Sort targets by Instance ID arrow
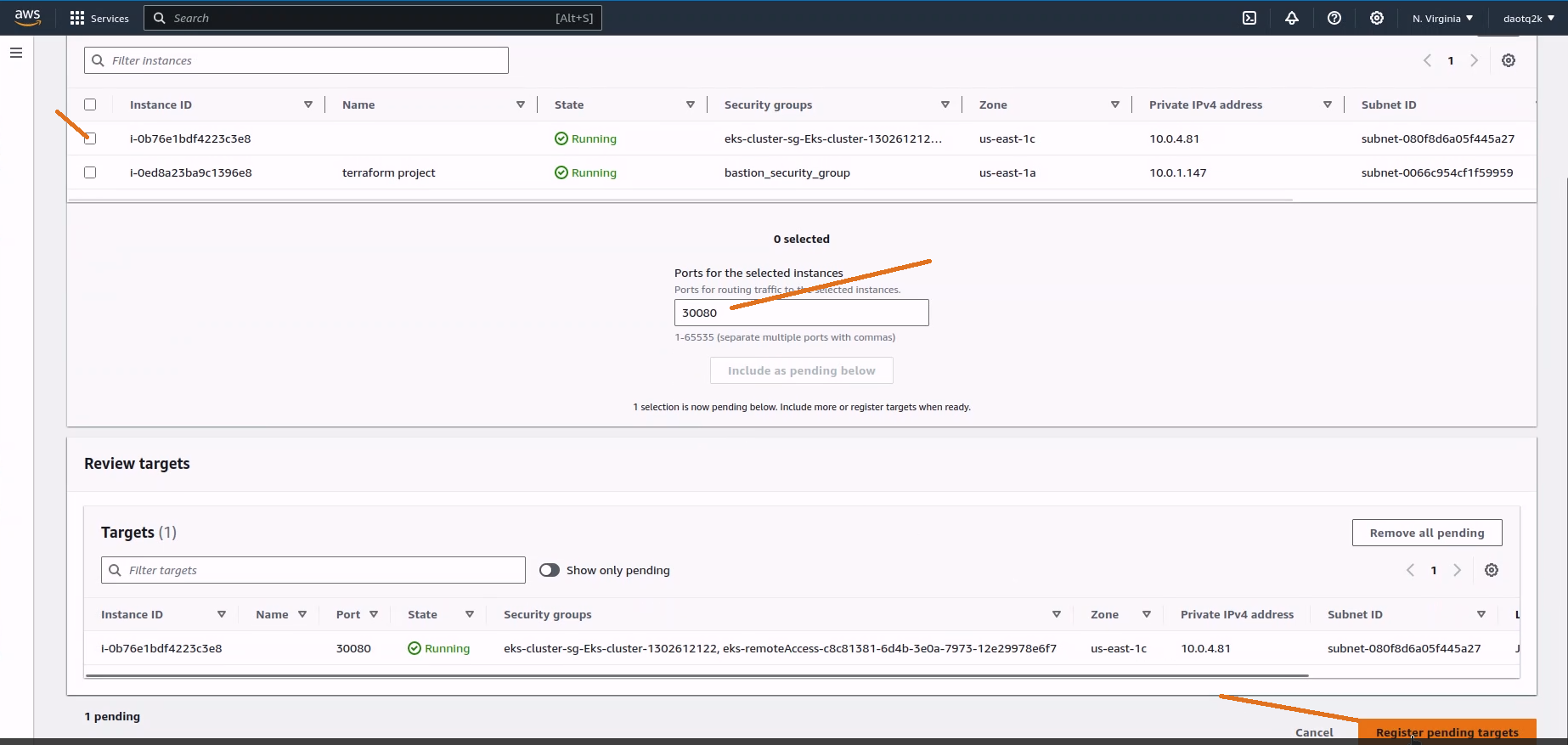 (222, 614)
